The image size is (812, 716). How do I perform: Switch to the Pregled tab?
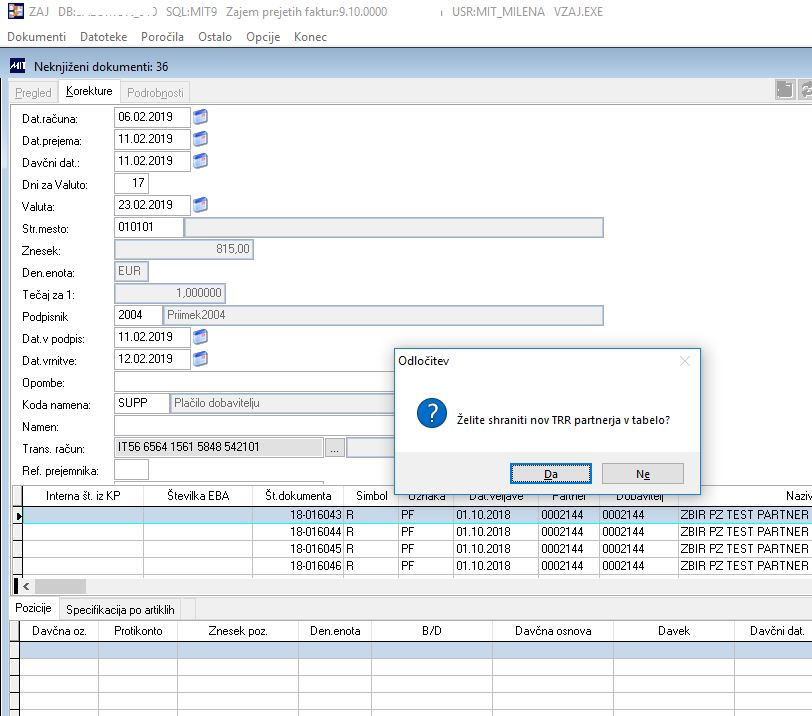coord(33,92)
